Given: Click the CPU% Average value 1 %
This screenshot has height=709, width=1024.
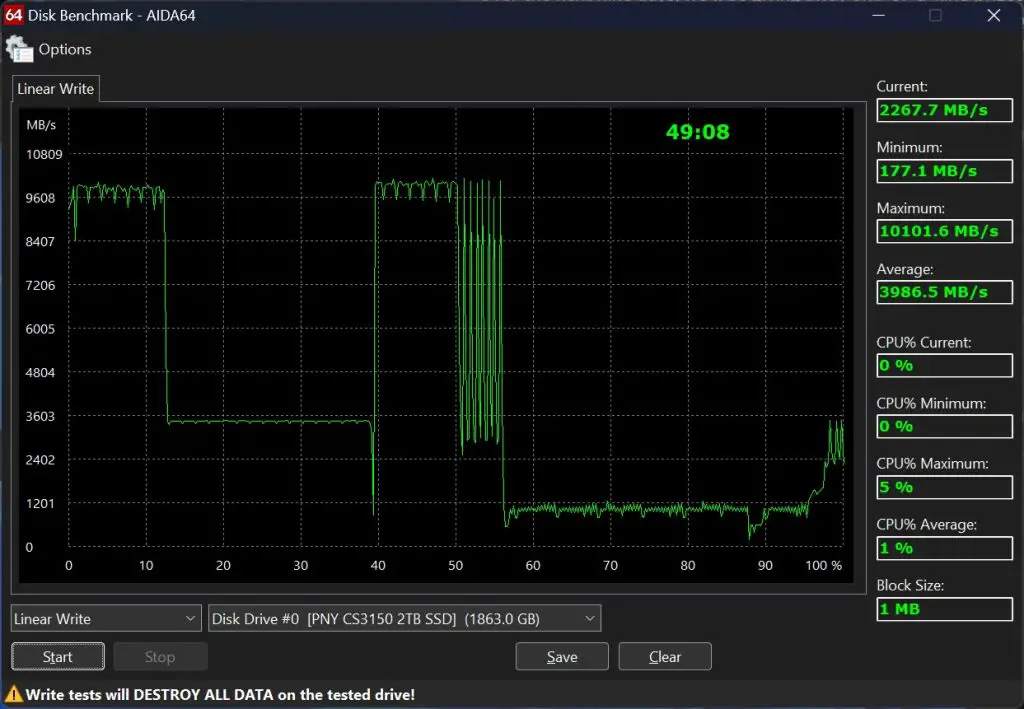Looking at the screenshot, I should click(x=944, y=548).
